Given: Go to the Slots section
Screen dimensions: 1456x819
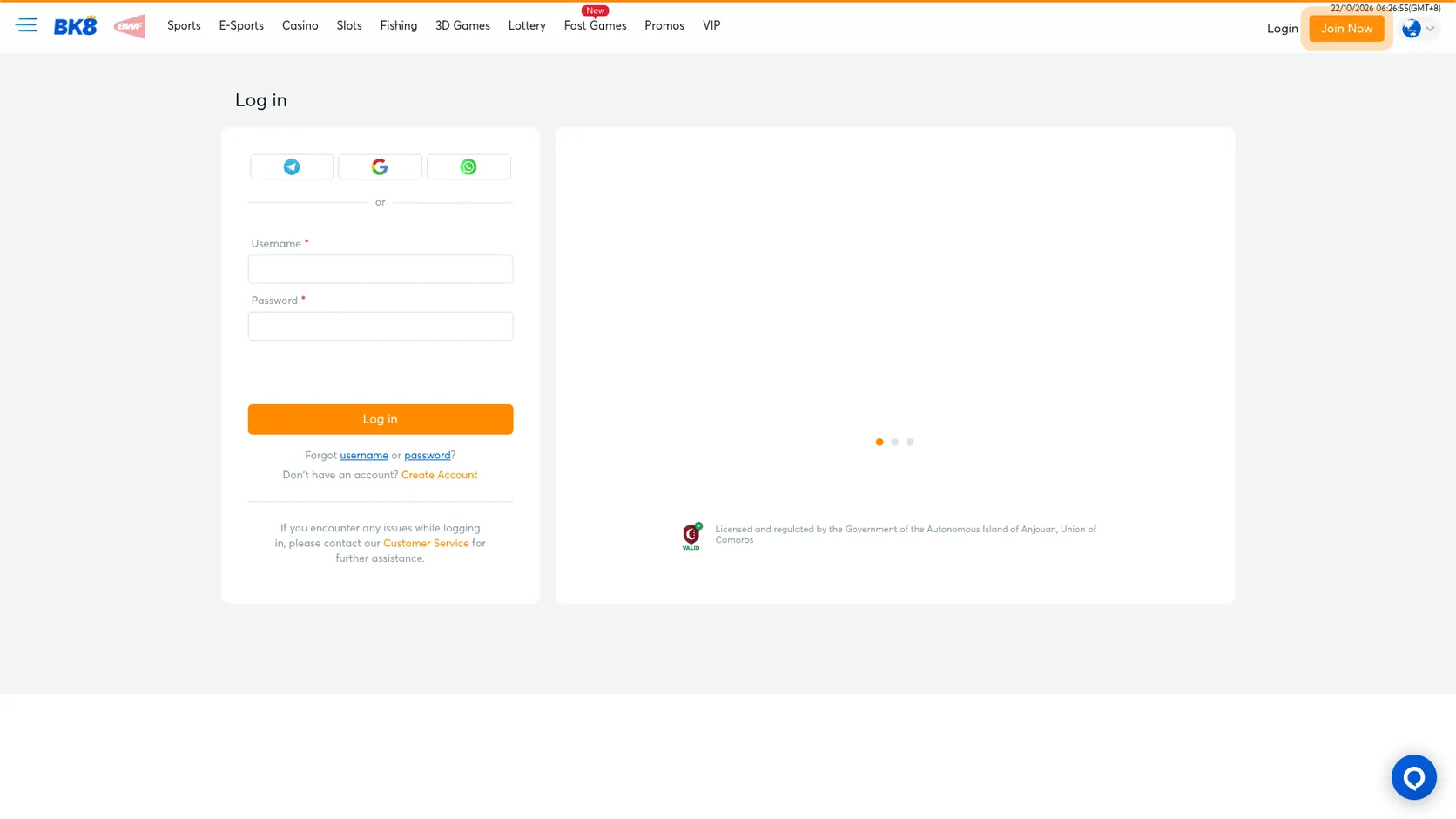Looking at the screenshot, I should coord(349,25).
